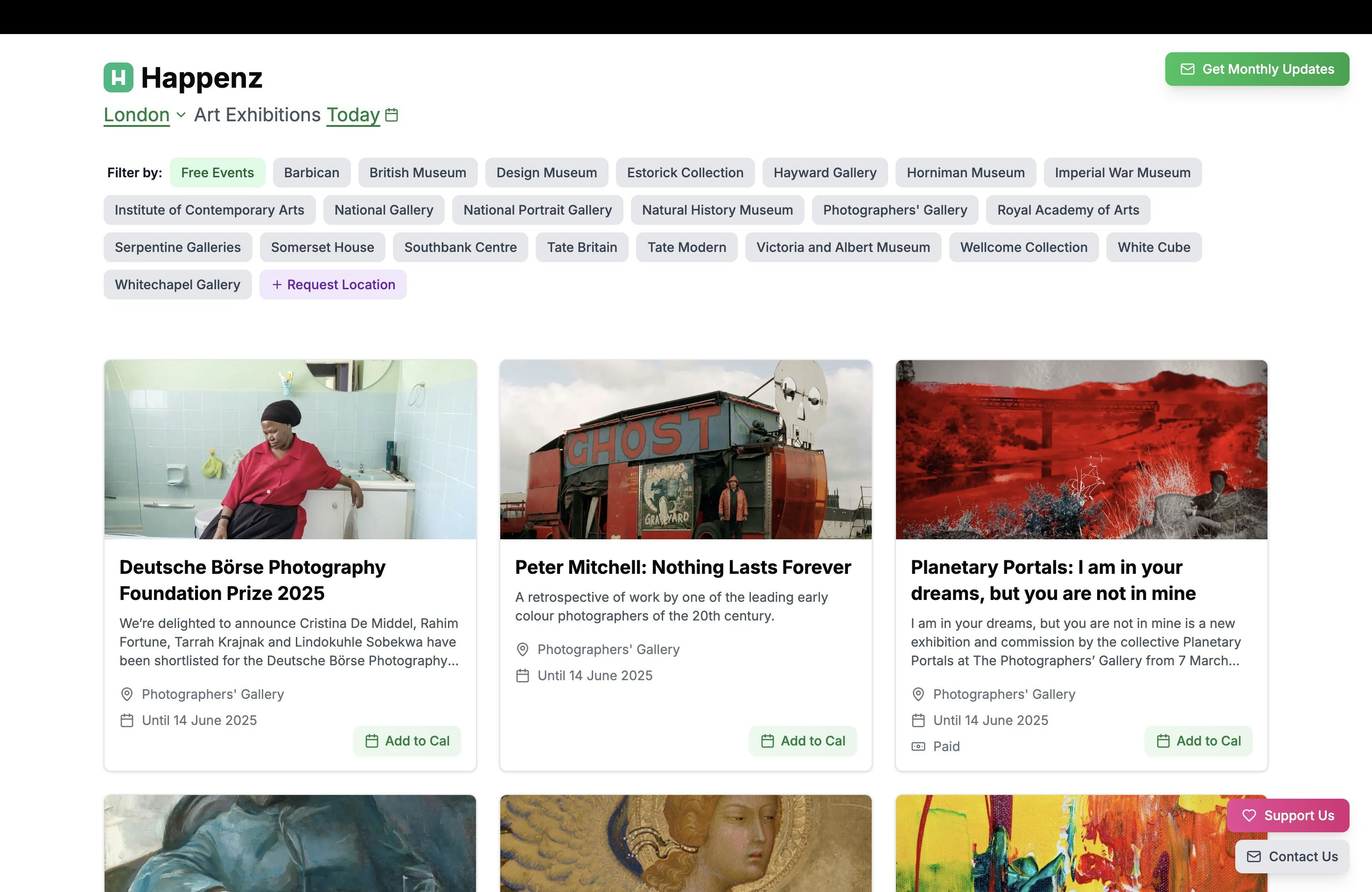Click calendar icon in Peter Mitchell's Add to Cal
Image resolution: width=1372 pixels, height=892 pixels.
coord(767,740)
